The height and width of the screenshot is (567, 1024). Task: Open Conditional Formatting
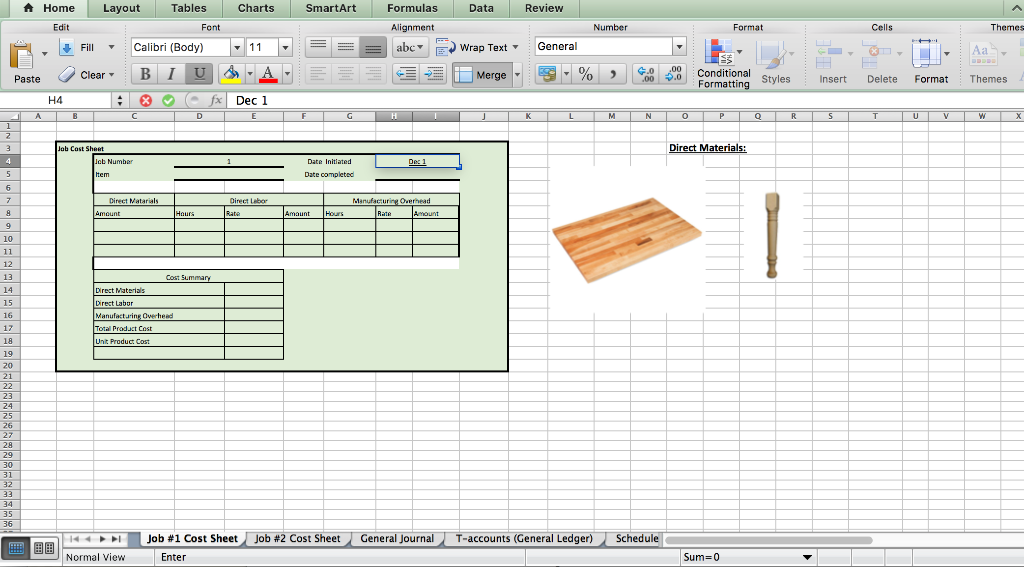723,63
